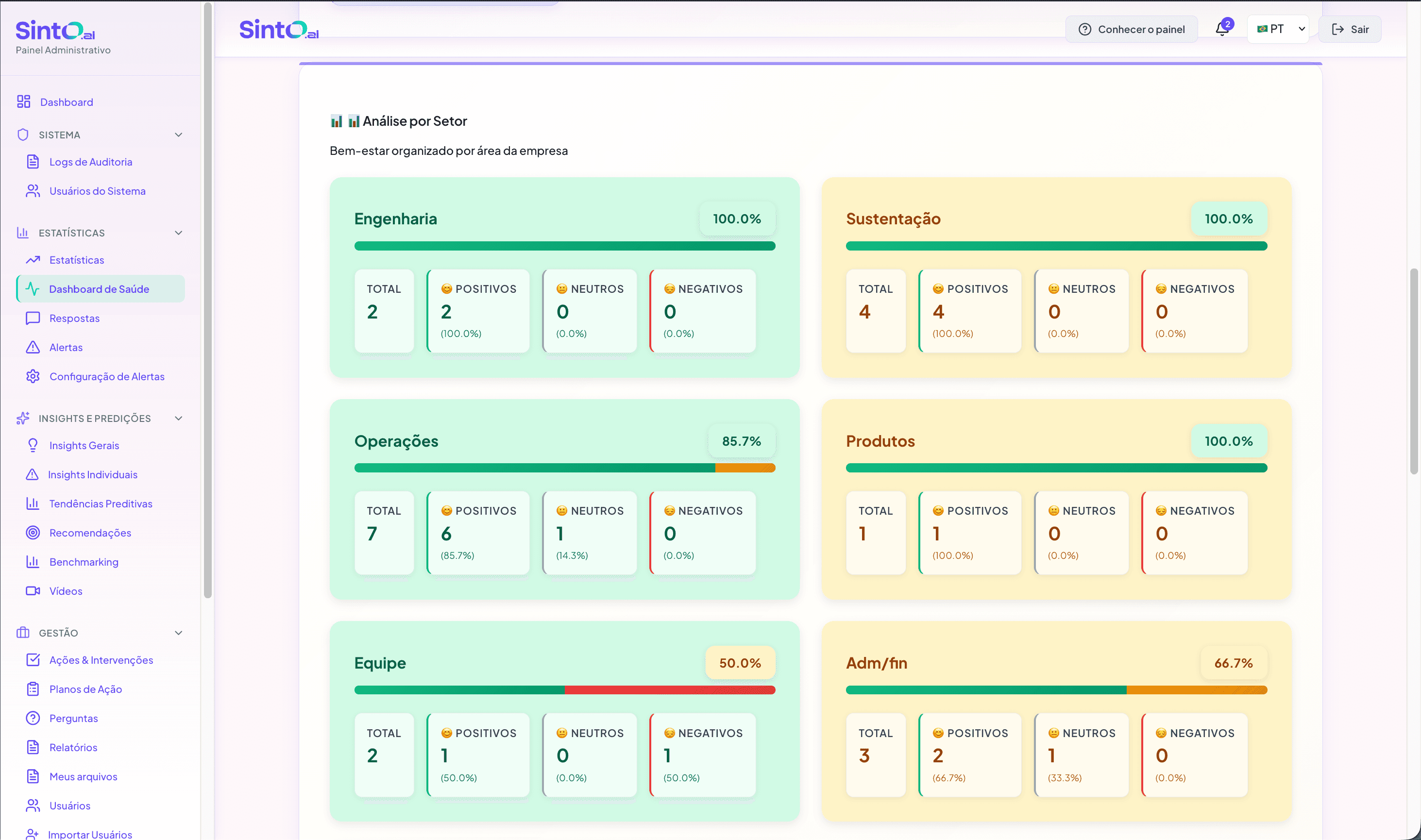Open the PT language dropdown

coord(1278,29)
